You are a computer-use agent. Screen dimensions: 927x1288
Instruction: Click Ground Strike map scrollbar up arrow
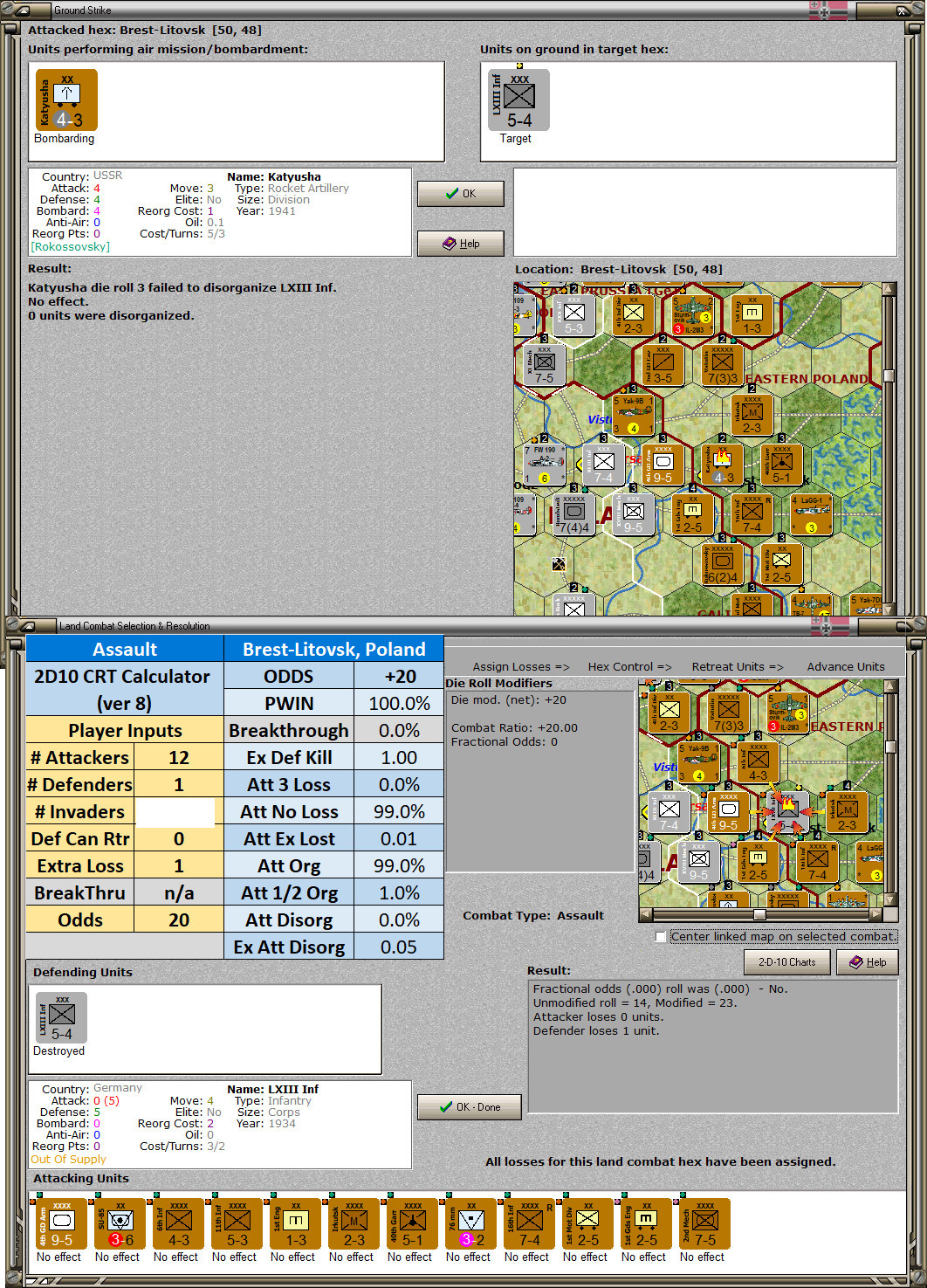pyautogui.click(x=889, y=289)
